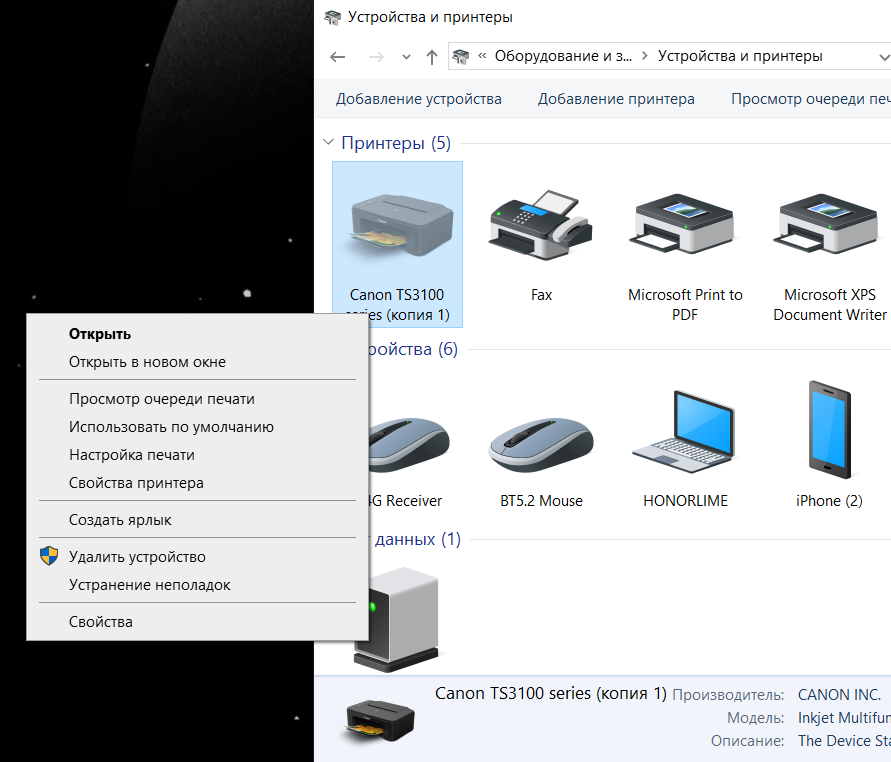Select Просмотр очереди печати in context menu
The image size is (891, 762).
coord(197,399)
